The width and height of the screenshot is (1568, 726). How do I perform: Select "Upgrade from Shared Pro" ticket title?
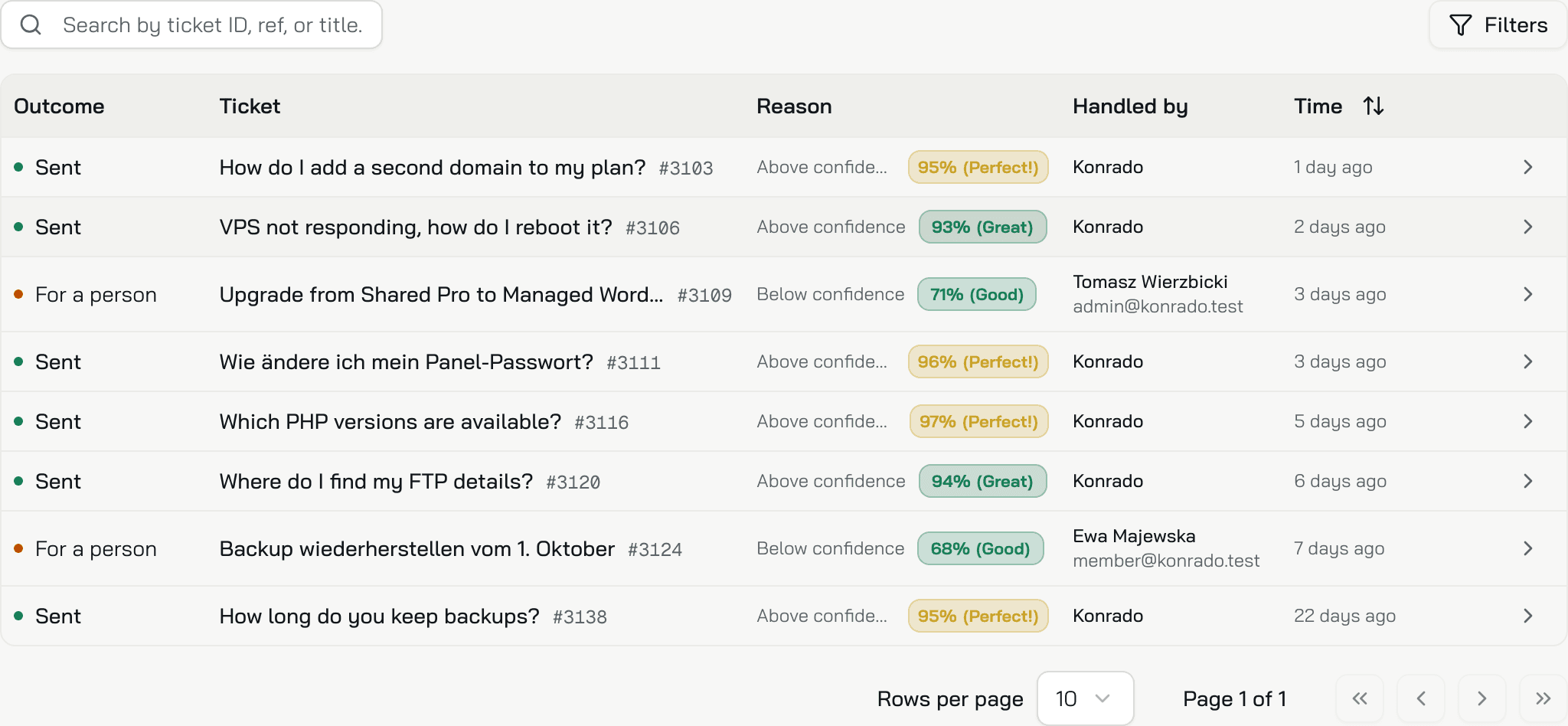coord(441,294)
